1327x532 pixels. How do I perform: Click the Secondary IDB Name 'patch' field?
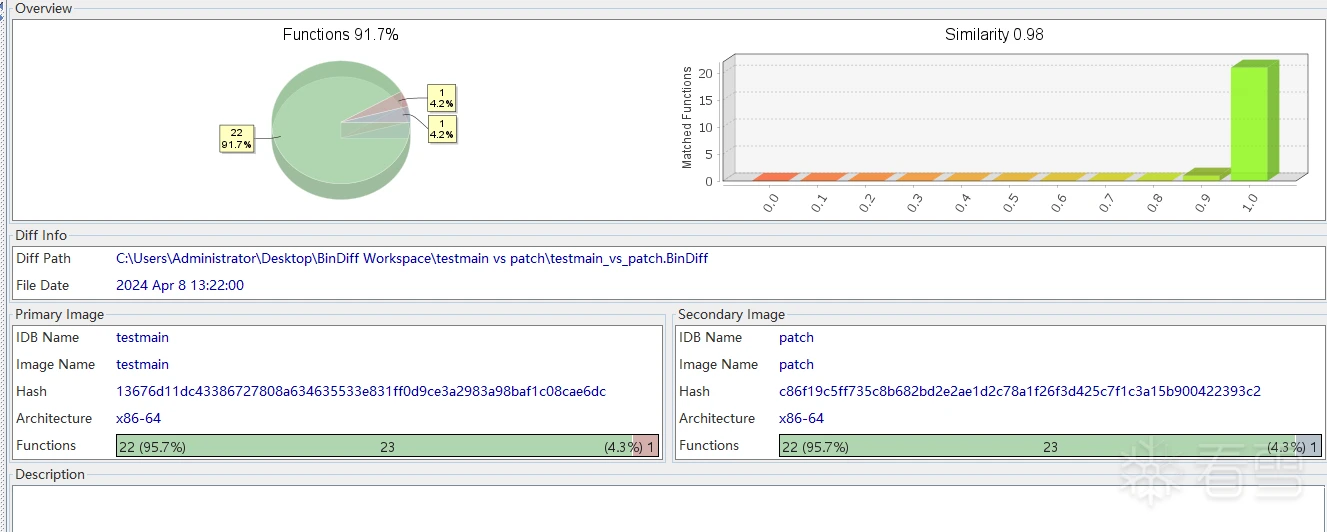pos(797,338)
